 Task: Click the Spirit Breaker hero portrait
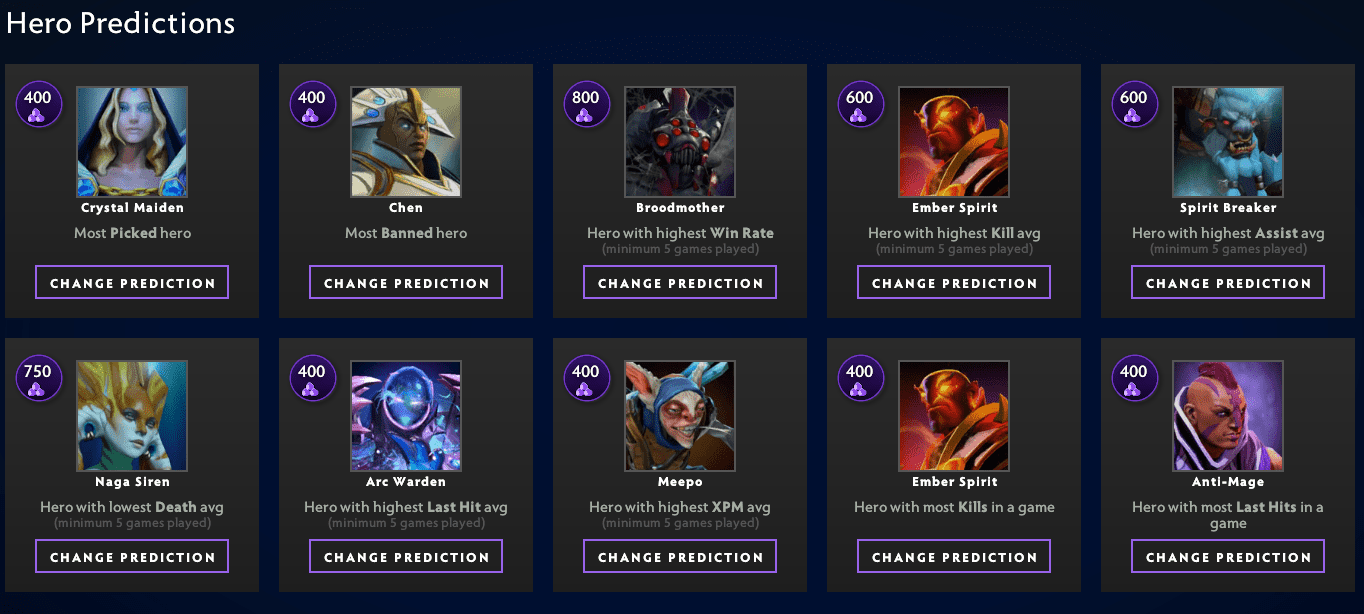(1228, 142)
